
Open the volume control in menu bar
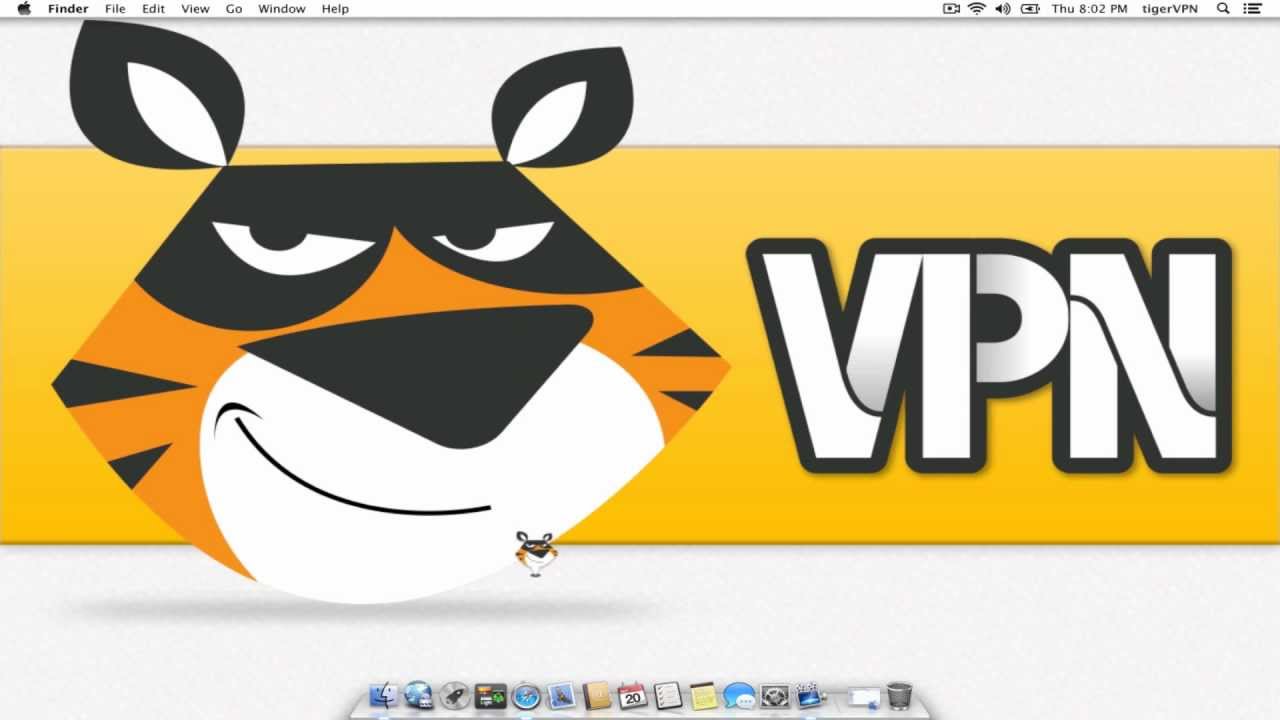tap(1003, 9)
